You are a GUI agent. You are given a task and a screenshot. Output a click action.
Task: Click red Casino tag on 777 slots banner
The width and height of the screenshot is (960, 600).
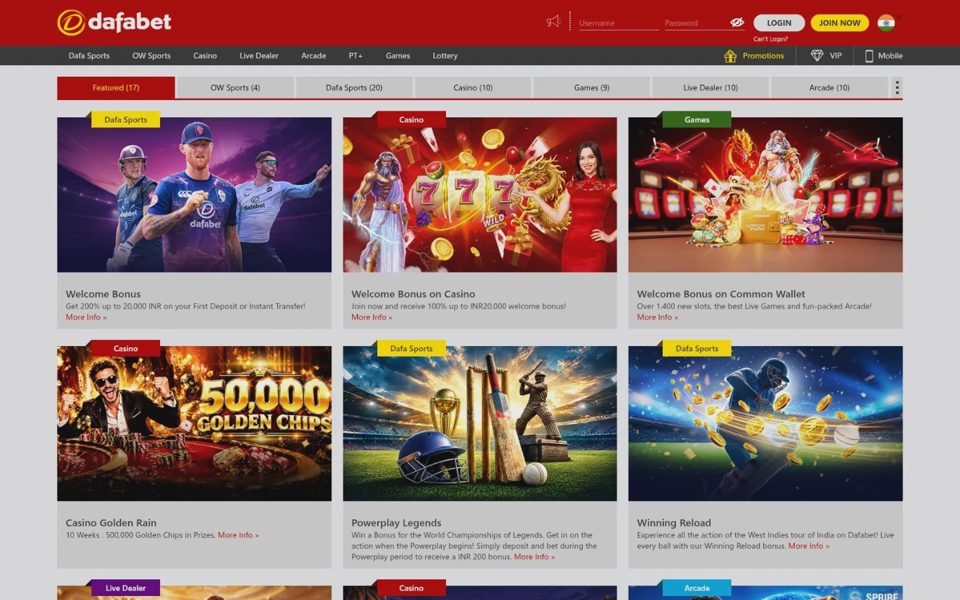click(x=411, y=119)
